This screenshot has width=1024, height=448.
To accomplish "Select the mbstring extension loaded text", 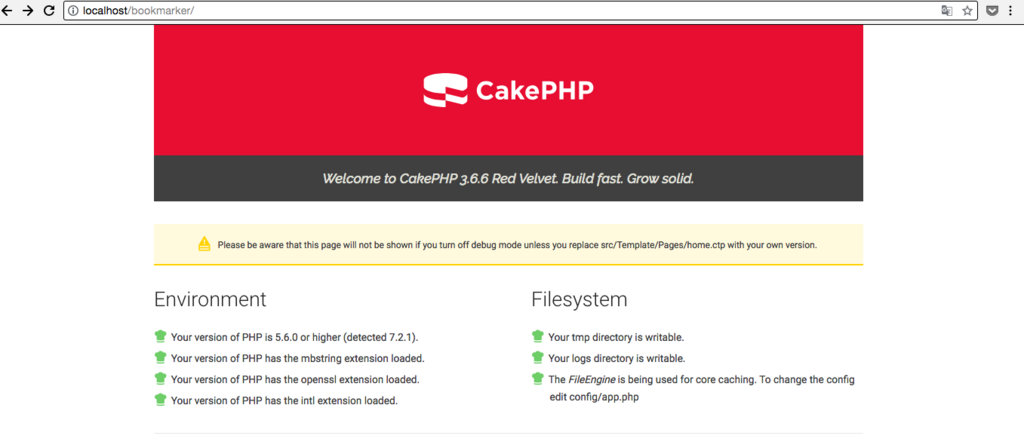I will pos(298,359).
